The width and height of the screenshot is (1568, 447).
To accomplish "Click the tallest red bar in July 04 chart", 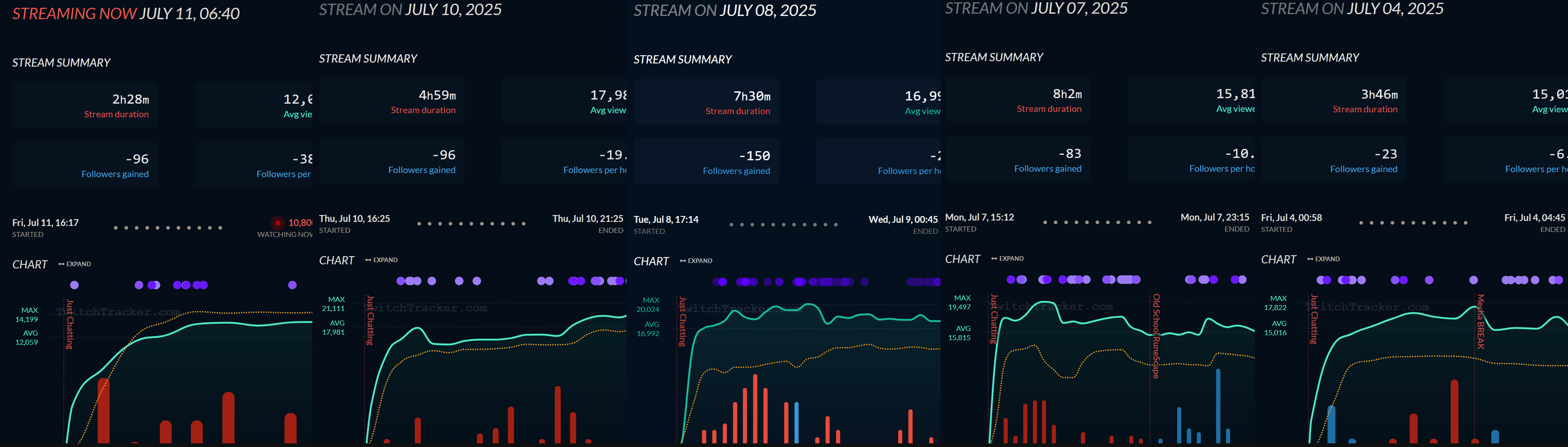I will point(1454,411).
